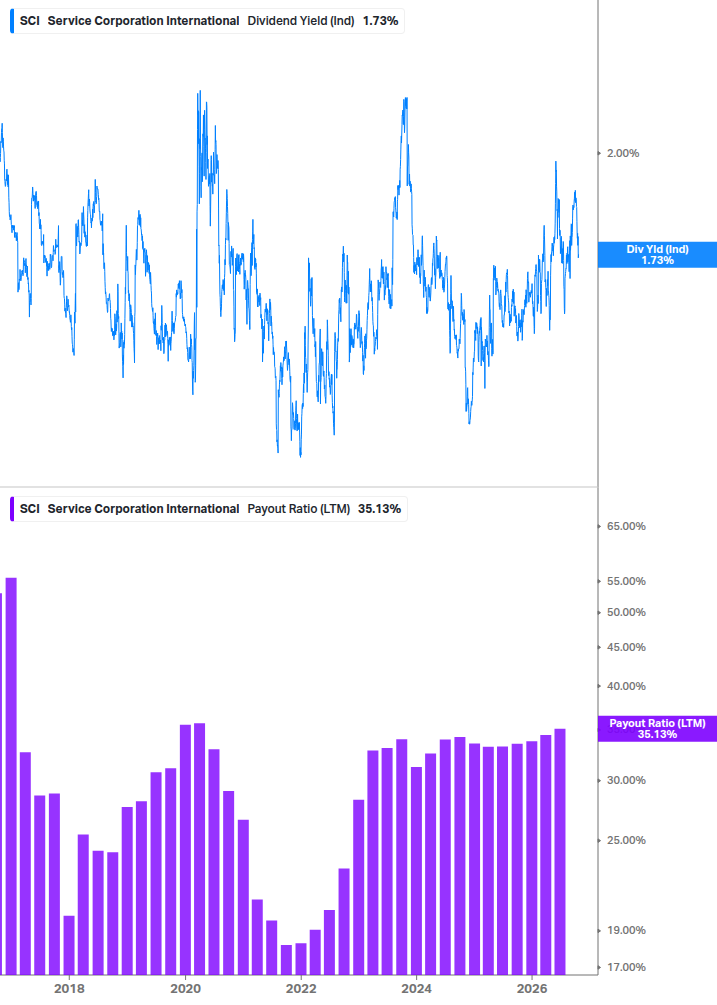Viewport: 717px width, 1005px height.
Task: Click the 35.13% value in the payout legend
Action: point(379,509)
